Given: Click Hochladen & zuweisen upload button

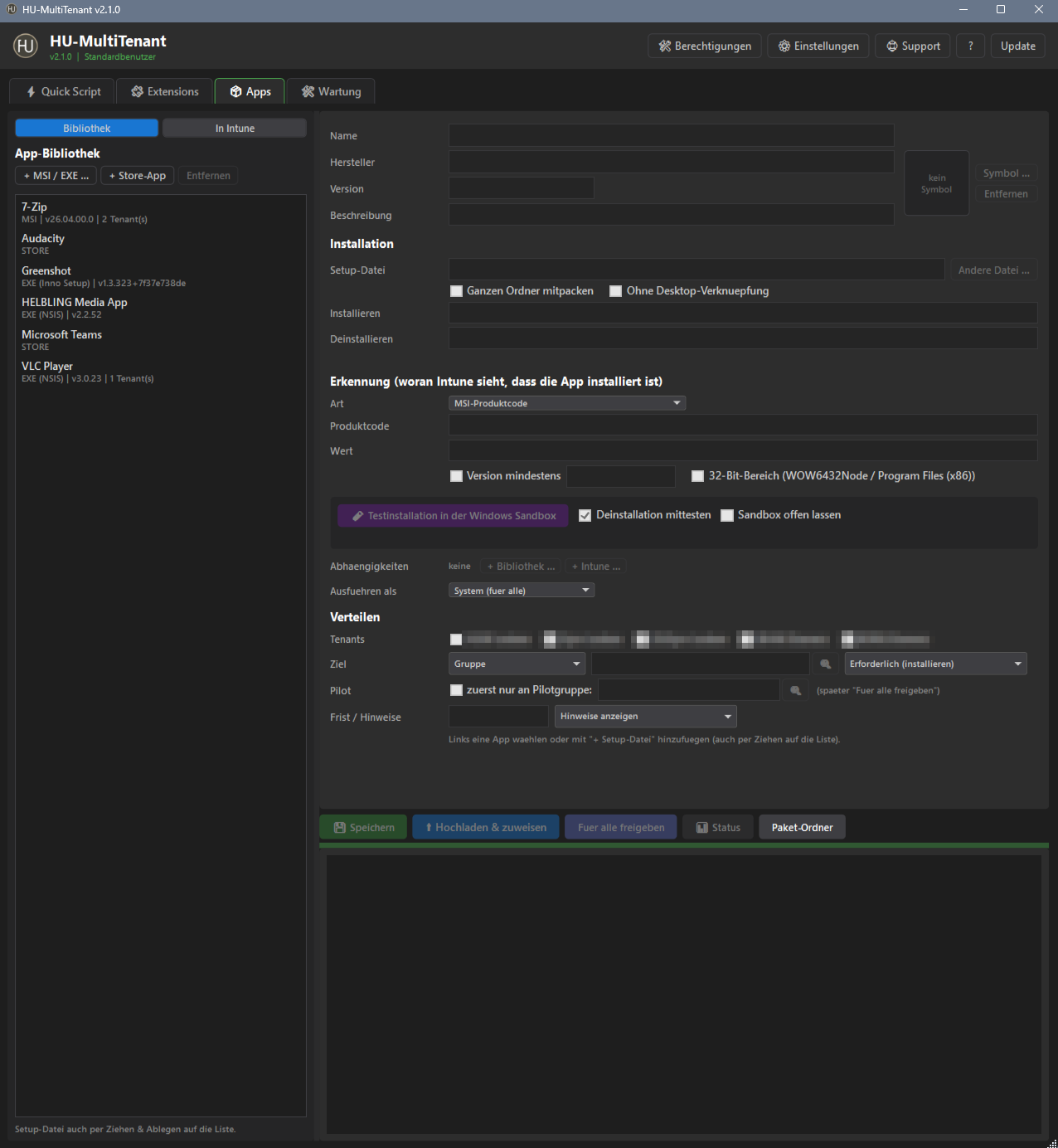Looking at the screenshot, I should point(486,828).
